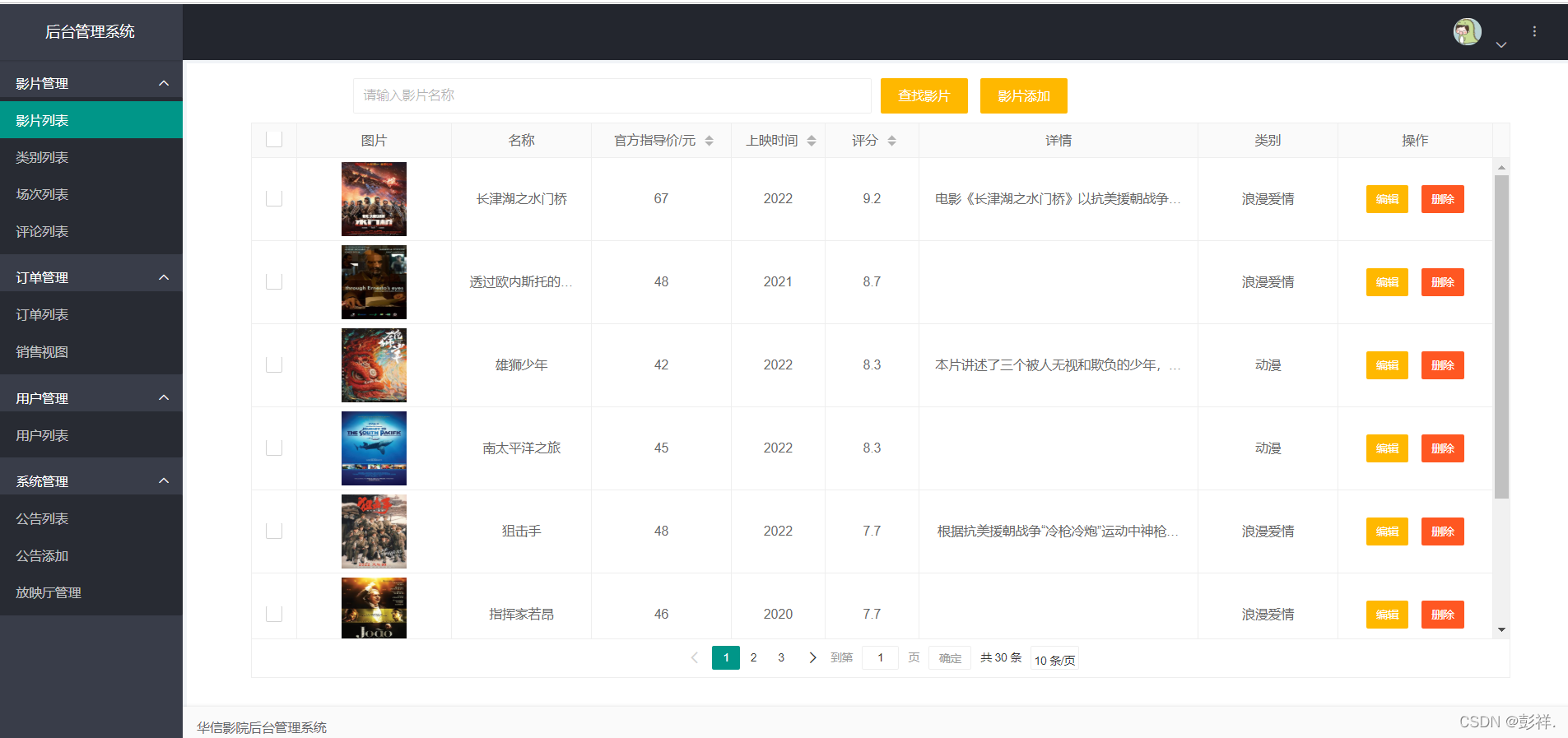Edit the 透过欧内斯托的 movie
1568x738 pixels.
click(x=1387, y=282)
